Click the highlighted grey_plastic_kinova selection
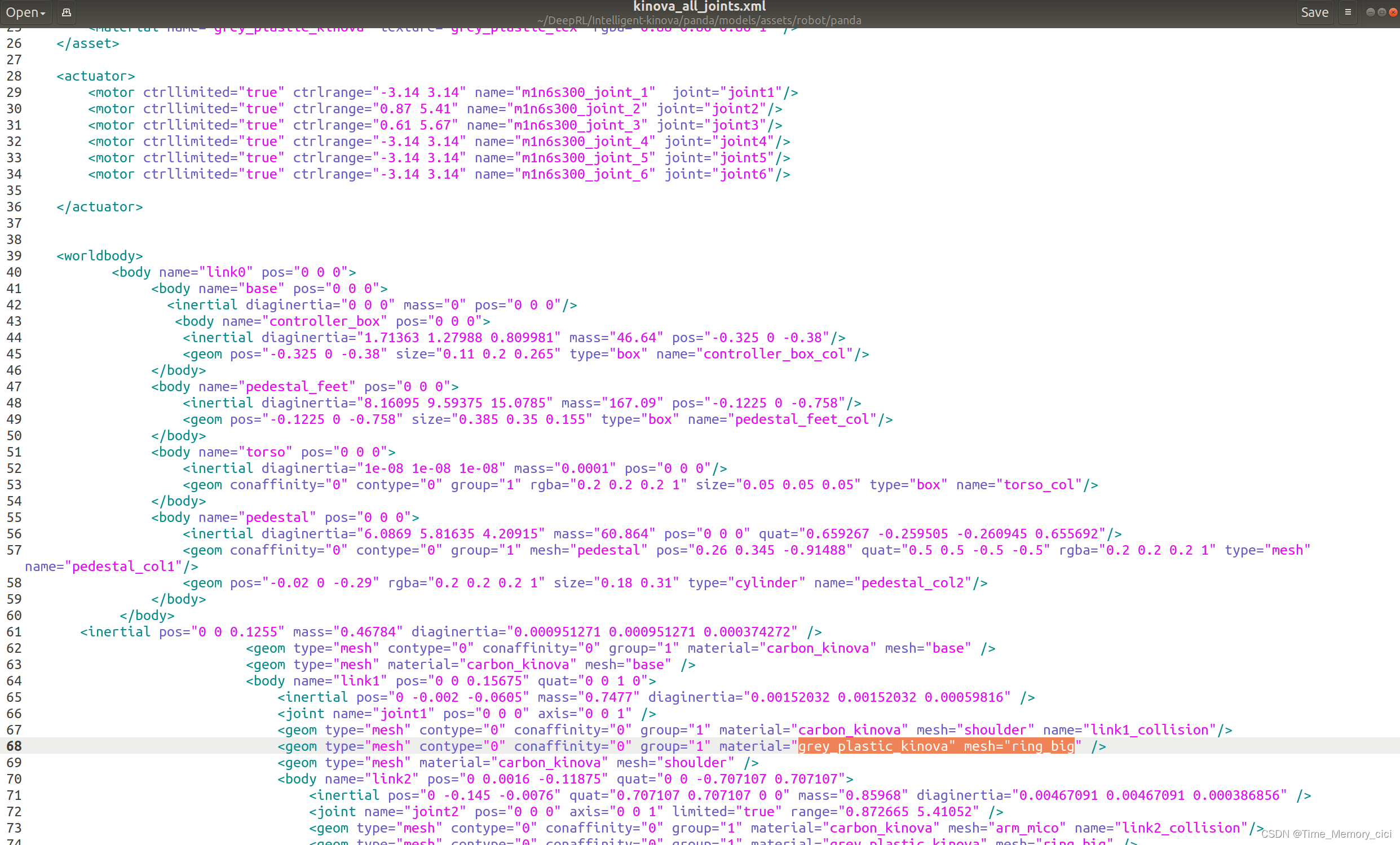Image resolution: width=1400 pixels, height=845 pixels. click(873, 746)
